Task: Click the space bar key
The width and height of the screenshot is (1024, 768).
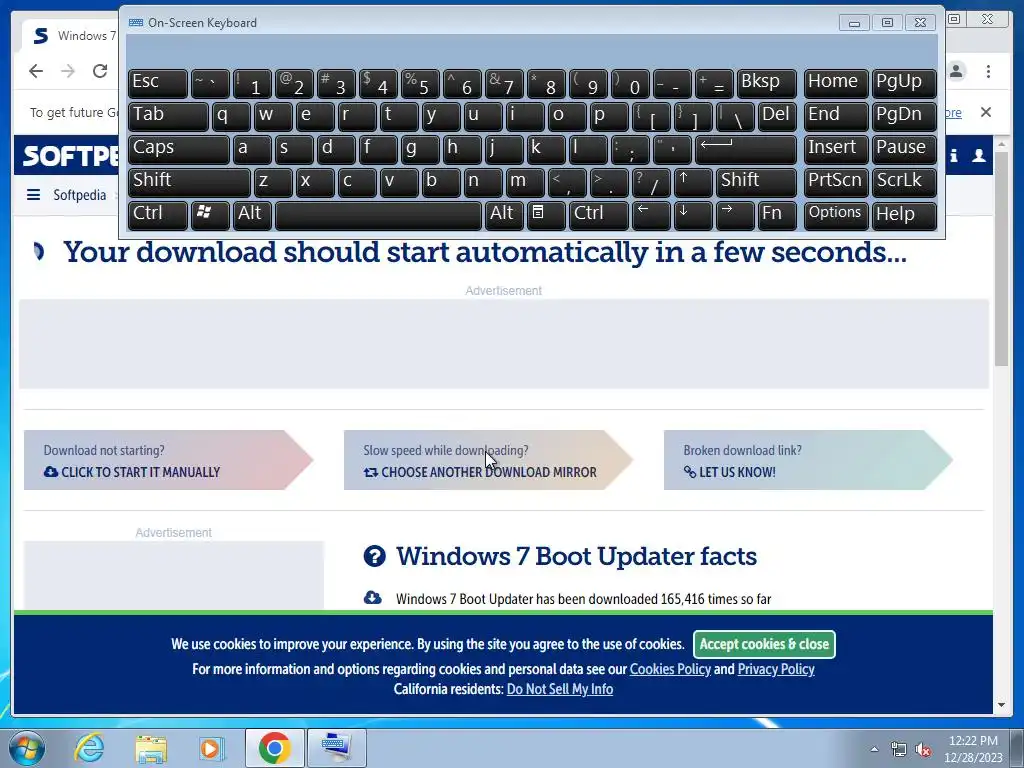Action: point(378,215)
